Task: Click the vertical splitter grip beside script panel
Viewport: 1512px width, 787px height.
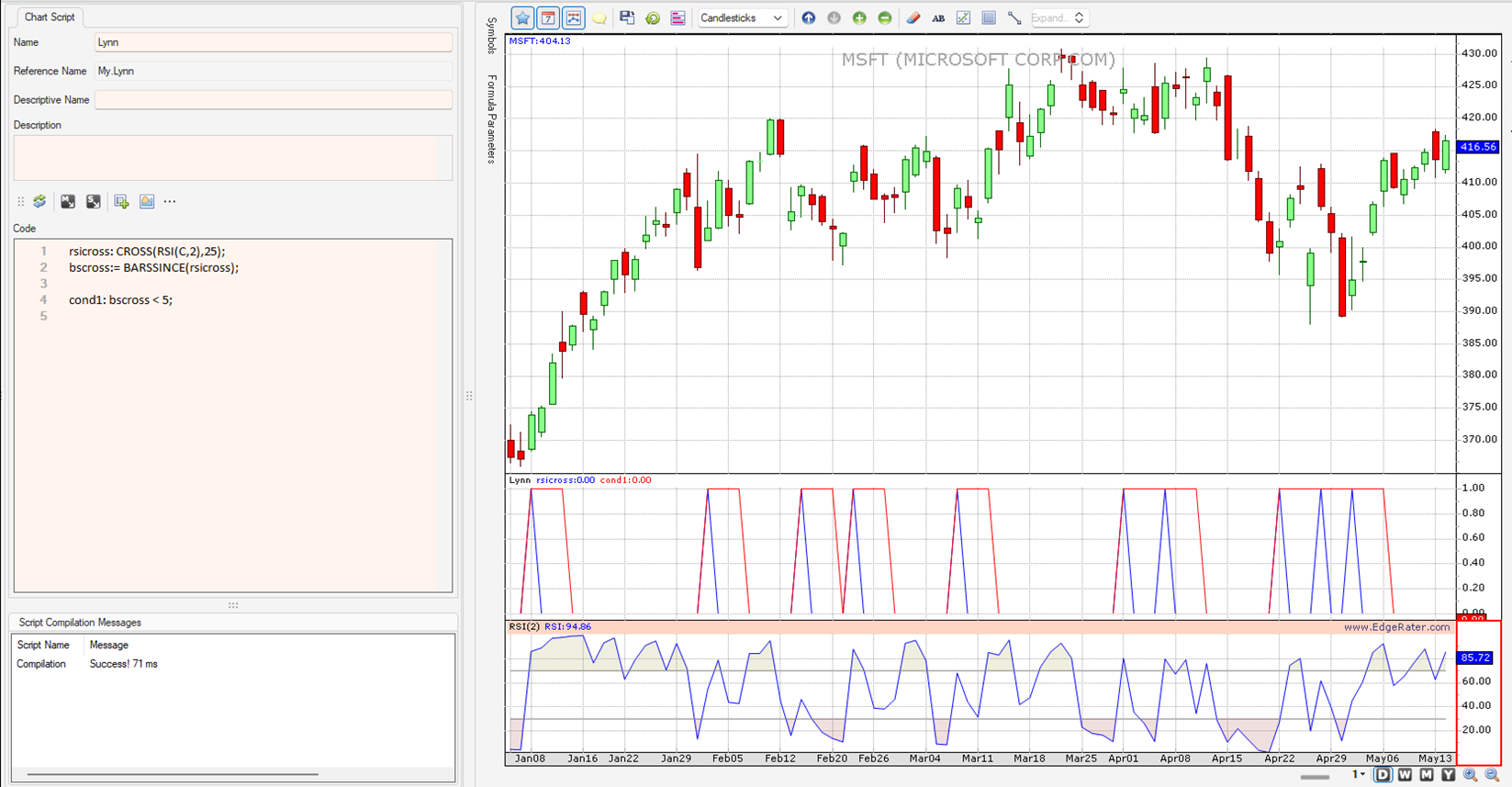Action: pos(469,396)
